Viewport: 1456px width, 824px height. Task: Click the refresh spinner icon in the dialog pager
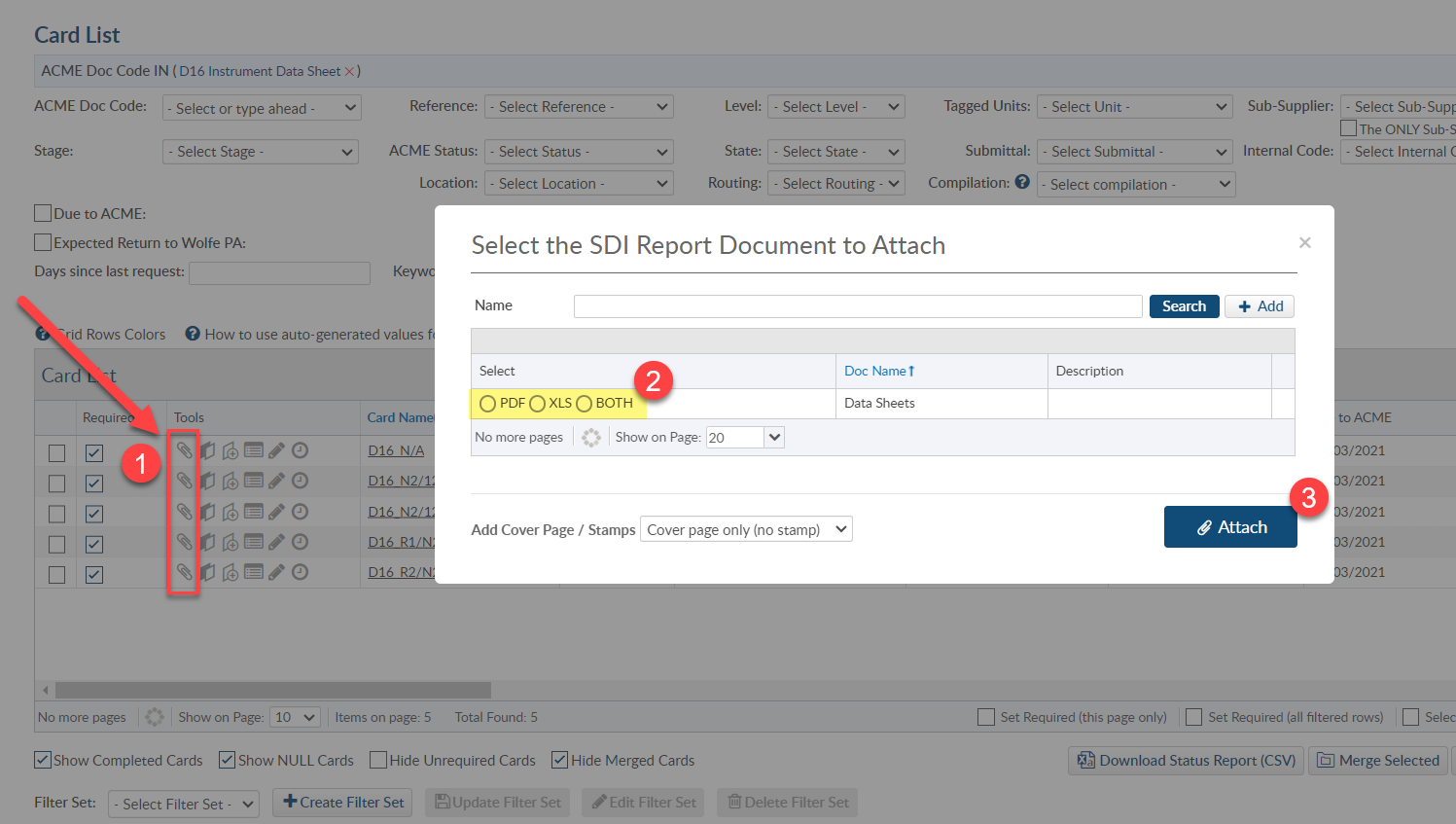pos(591,438)
